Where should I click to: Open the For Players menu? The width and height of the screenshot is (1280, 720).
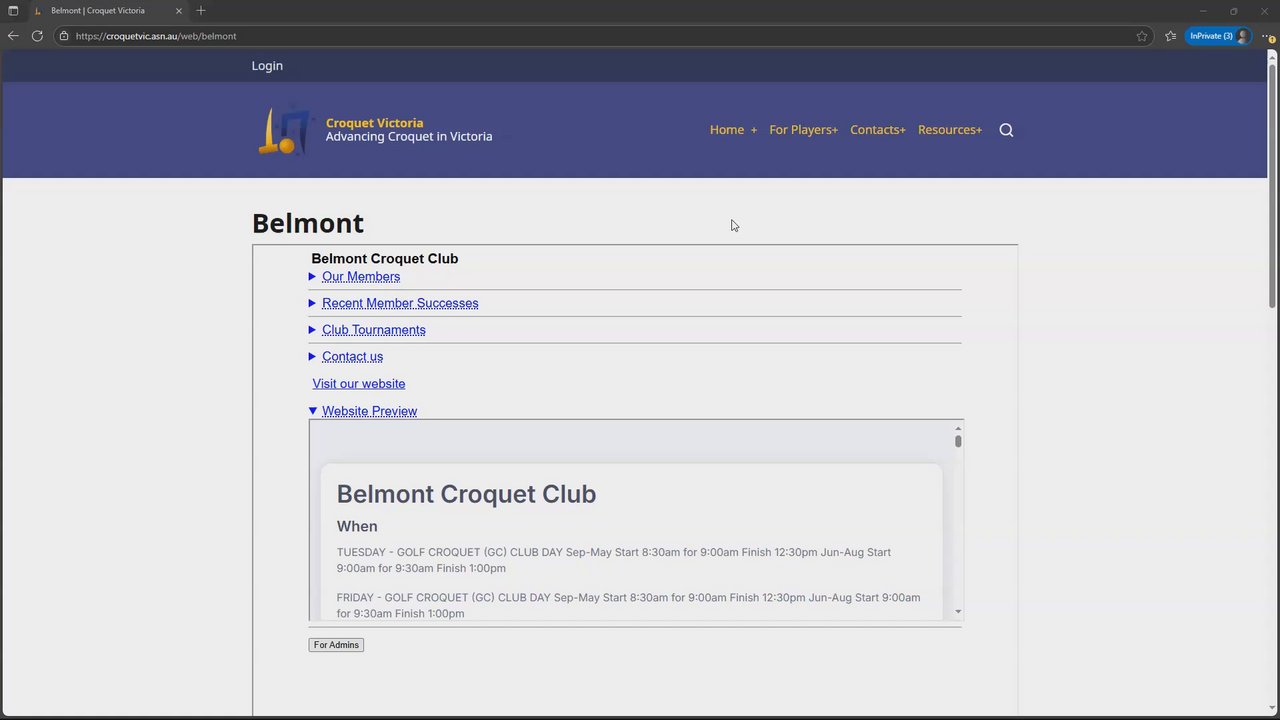pyautogui.click(x=803, y=130)
